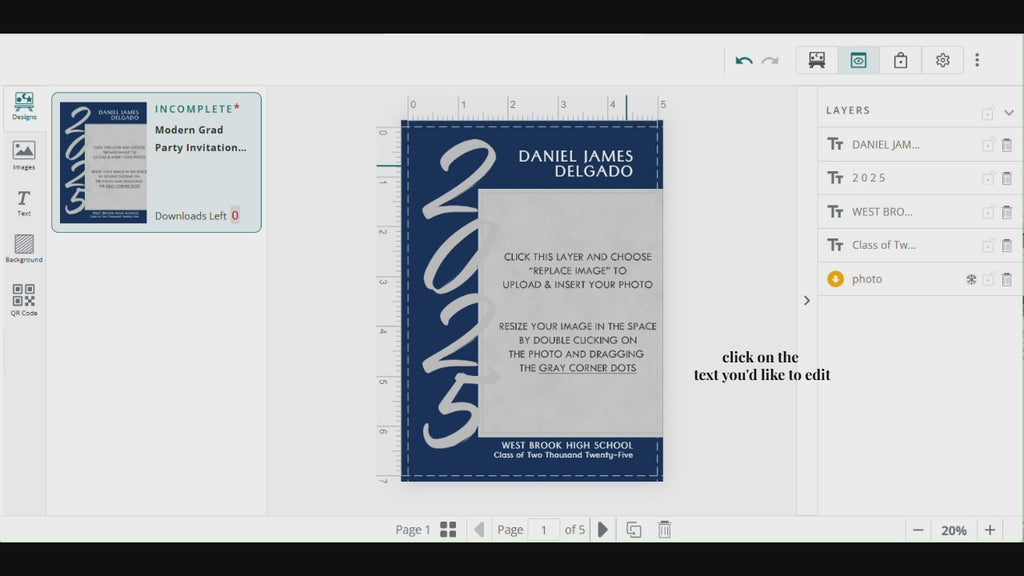Collapse right panel using side arrow
The image size is (1024, 576).
pyautogui.click(x=807, y=300)
